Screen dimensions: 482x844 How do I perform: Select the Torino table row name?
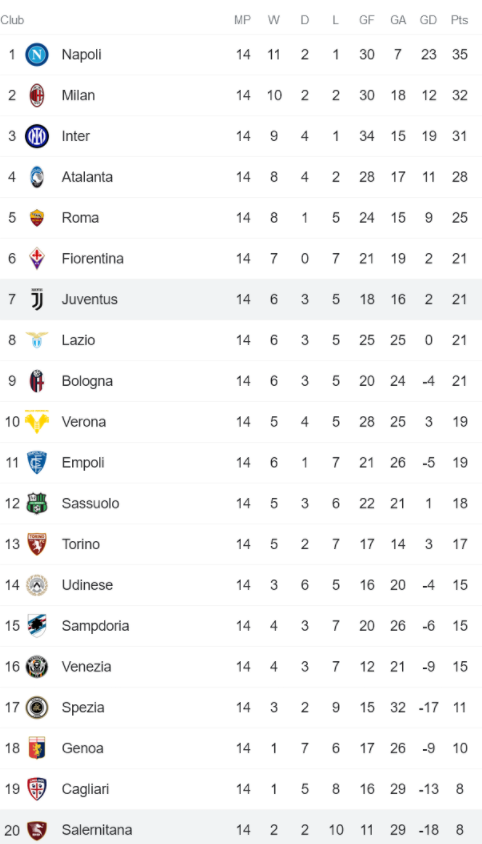(81, 544)
